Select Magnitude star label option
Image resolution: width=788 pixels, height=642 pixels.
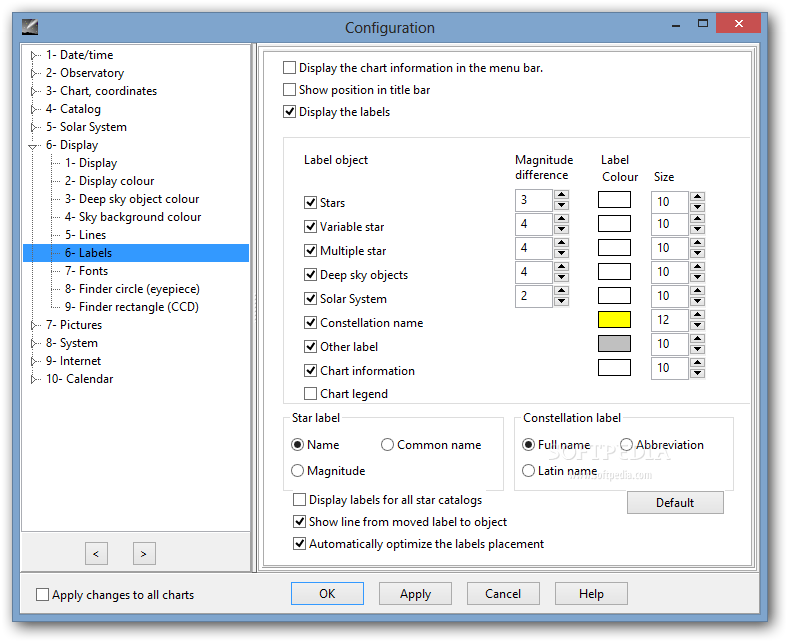click(298, 471)
